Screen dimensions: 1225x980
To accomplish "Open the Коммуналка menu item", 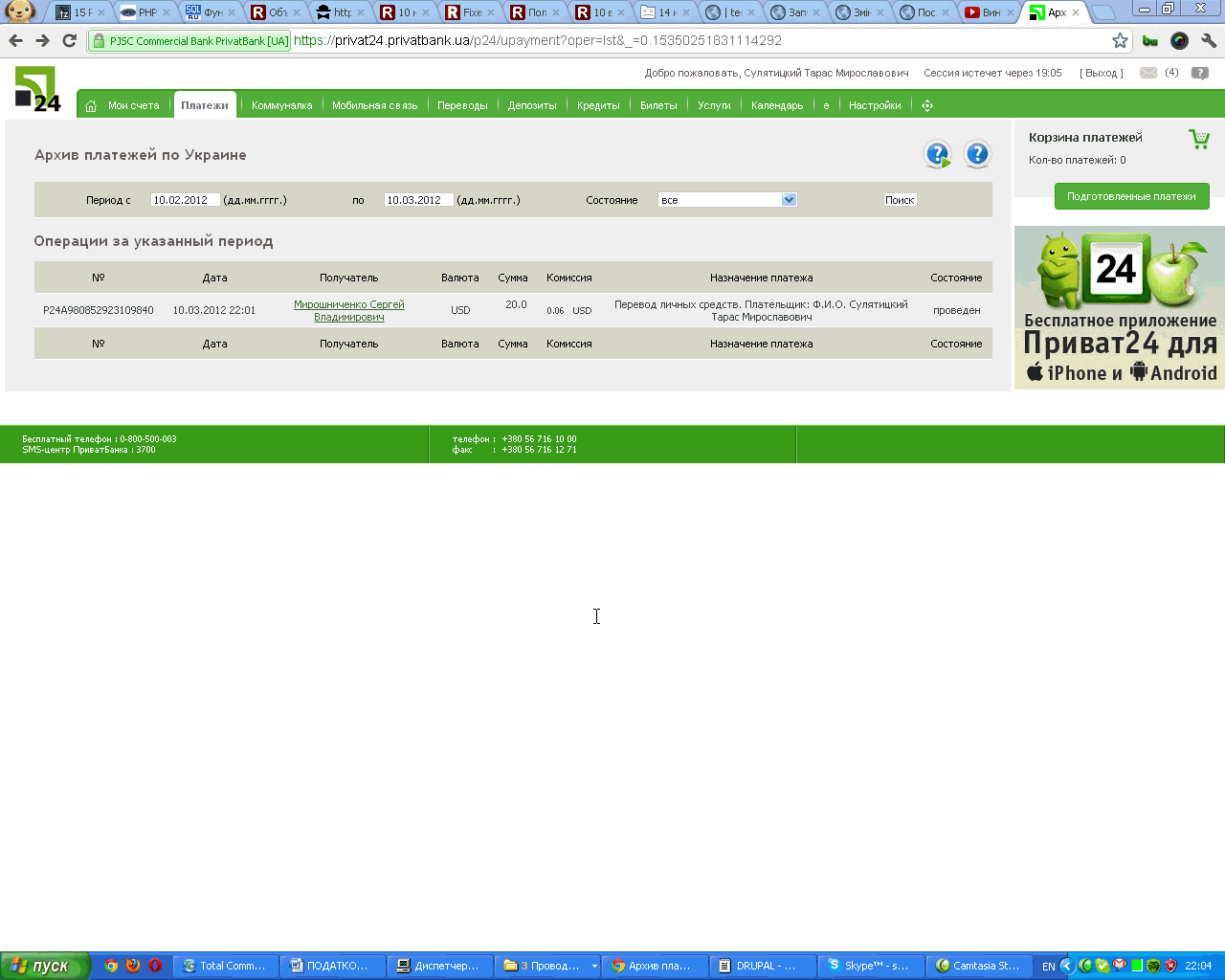I will (282, 105).
